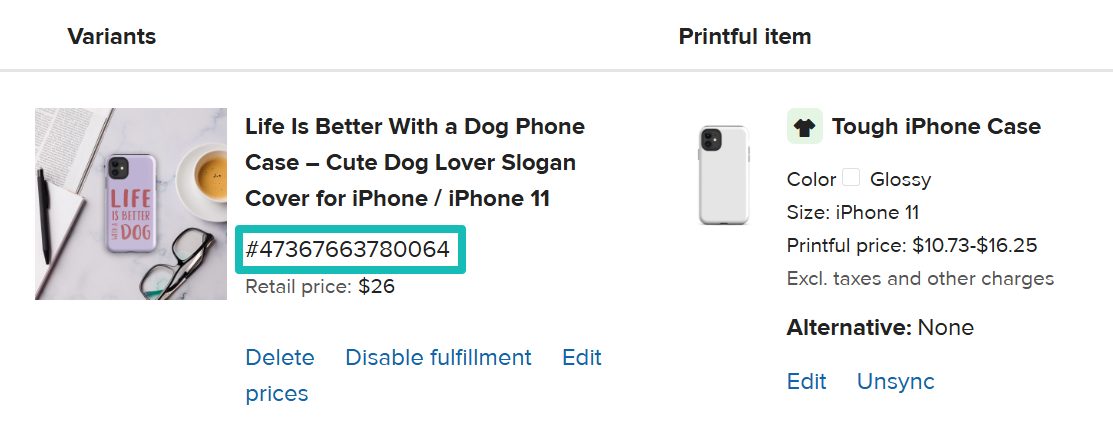1113x428 pixels.
Task: Click the Disable fulfillment link
Action: pyautogui.click(x=438, y=358)
